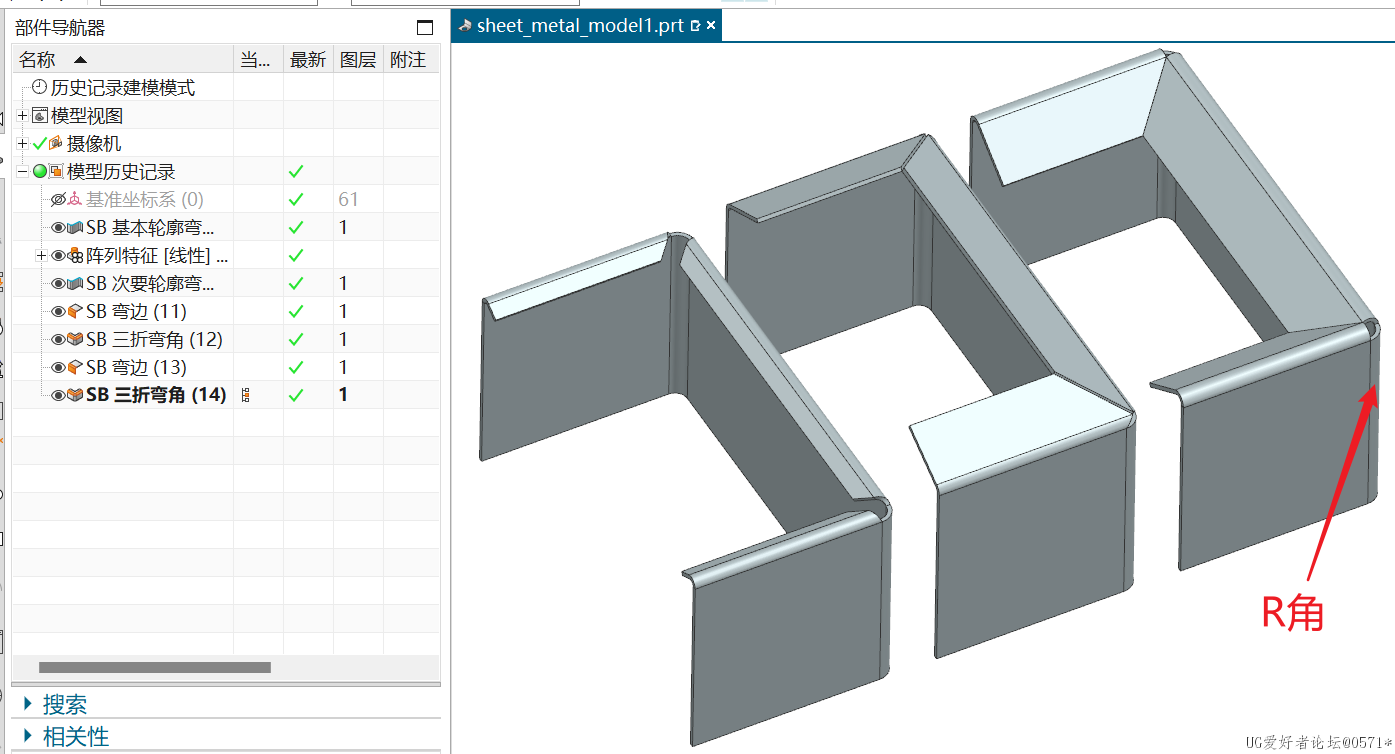1395x754 pixels.
Task: Click the up-to-date checkmark in SB 弯边 (11) row
Action: point(296,312)
